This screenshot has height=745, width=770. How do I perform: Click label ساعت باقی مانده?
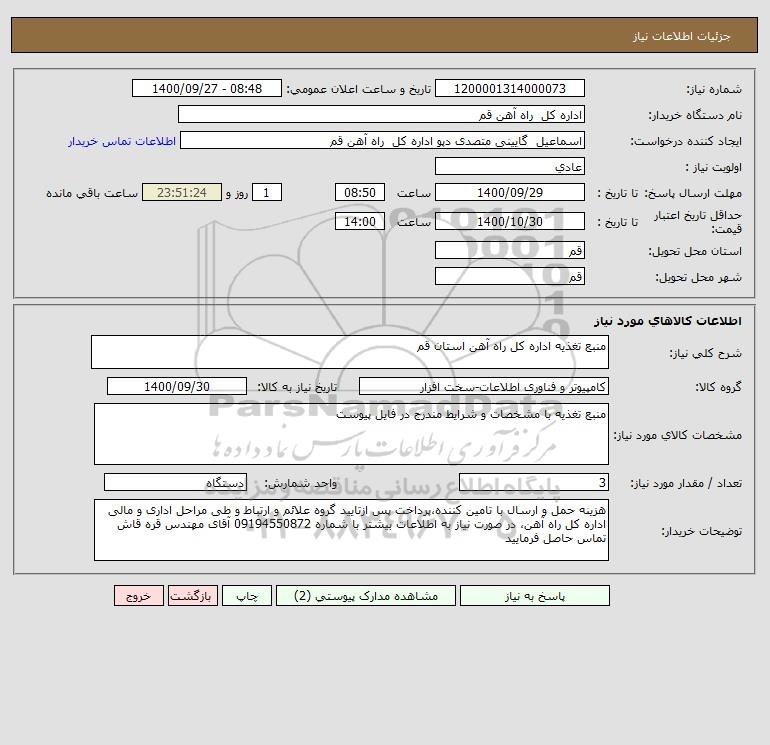click(x=92, y=193)
